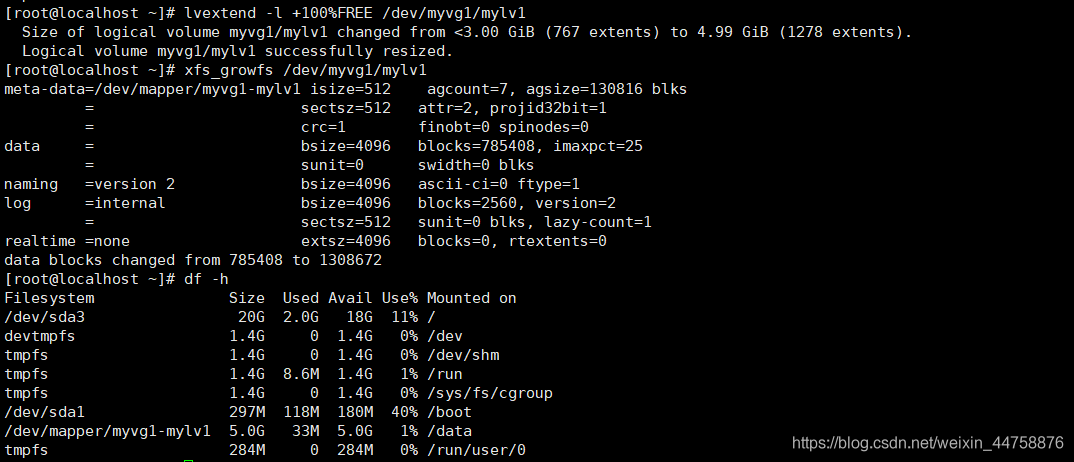
Task: Click the "meta-data=/dev/mapper/myvg1-mylv1" text
Action: 139,89
